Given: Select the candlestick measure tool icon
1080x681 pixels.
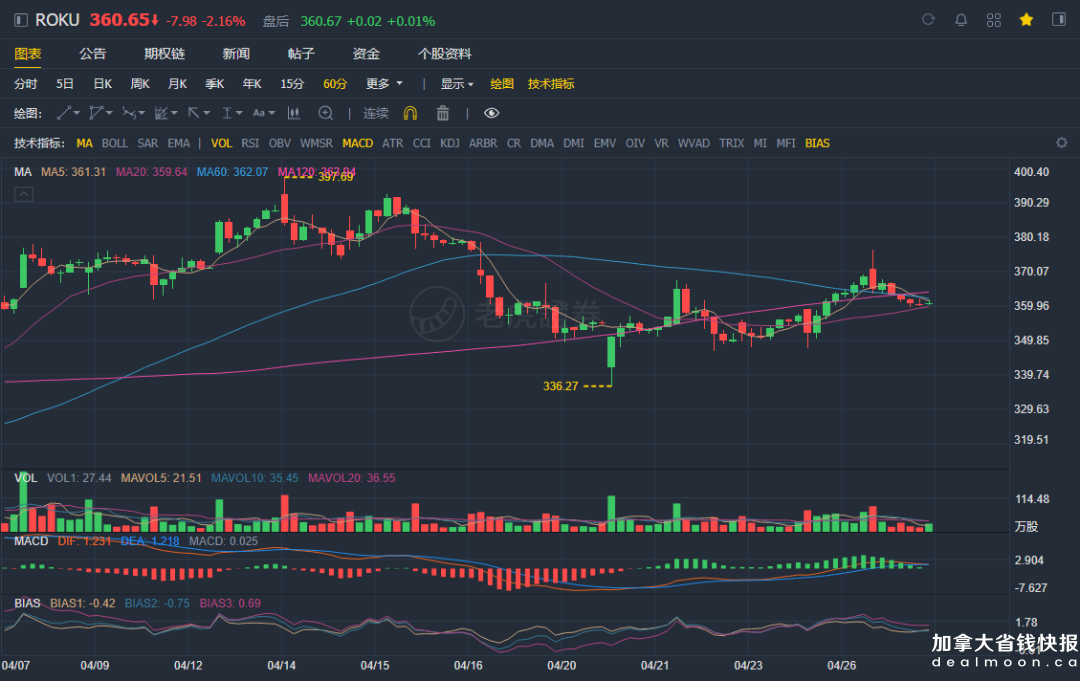Looking at the screenshot, I should (x=294, y=113).
